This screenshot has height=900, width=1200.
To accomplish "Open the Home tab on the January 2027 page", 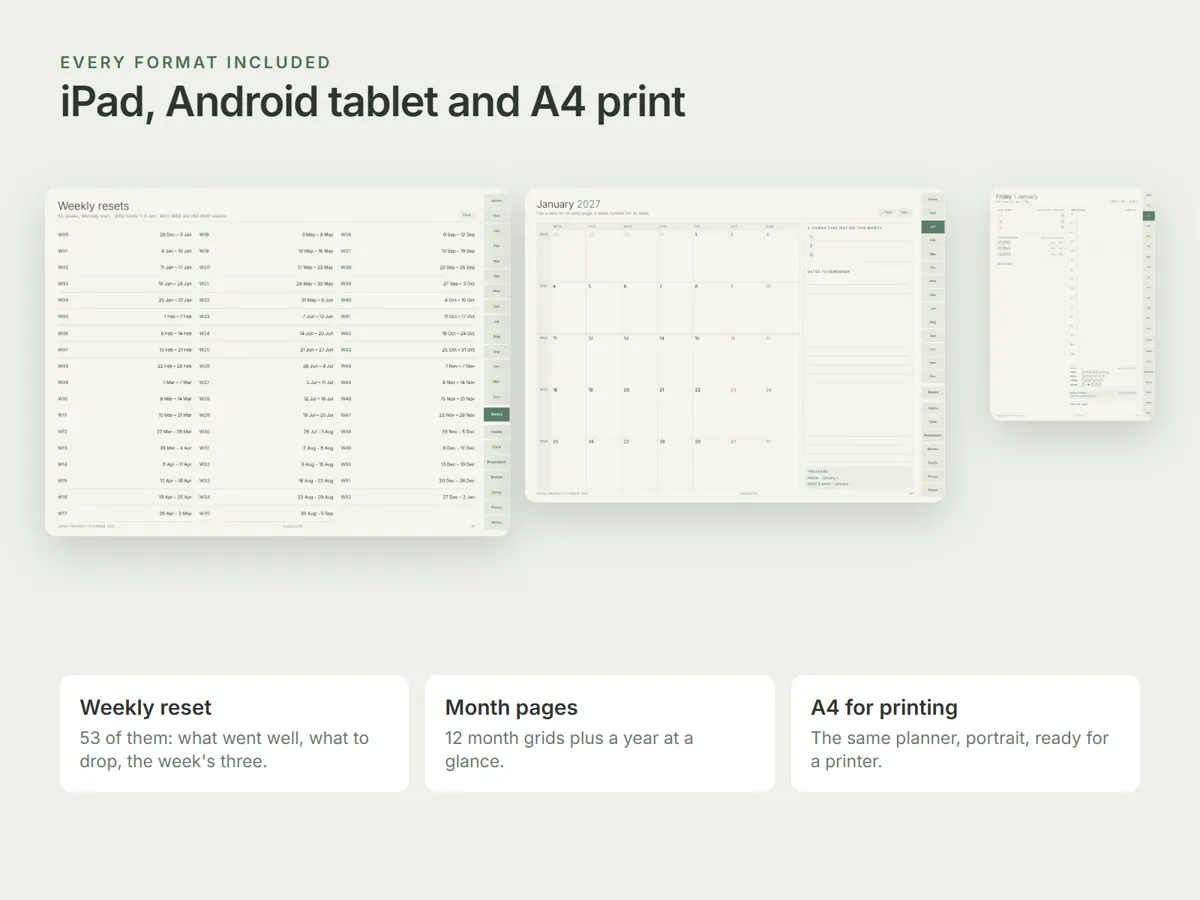I will (932, 199).
